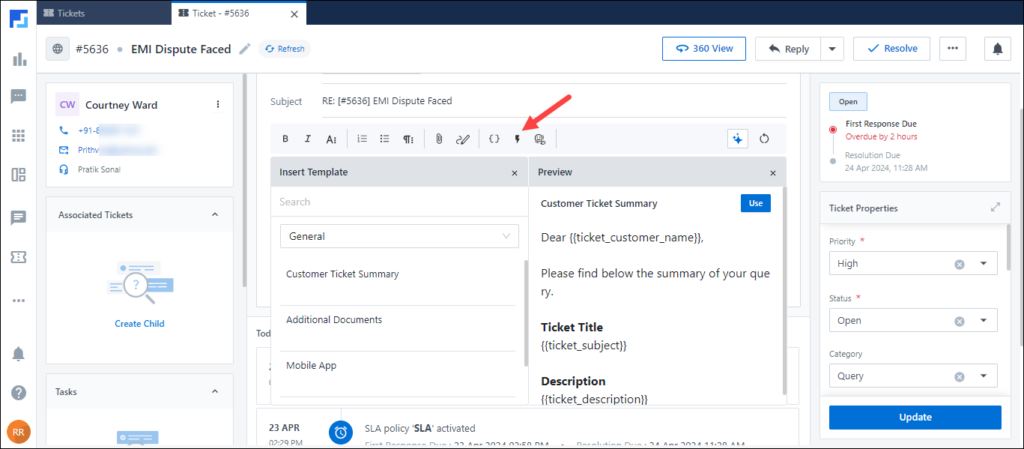Click the Refresh button
The width and height of the screenshot is (1024, 449).
click(x=285, y=49)
